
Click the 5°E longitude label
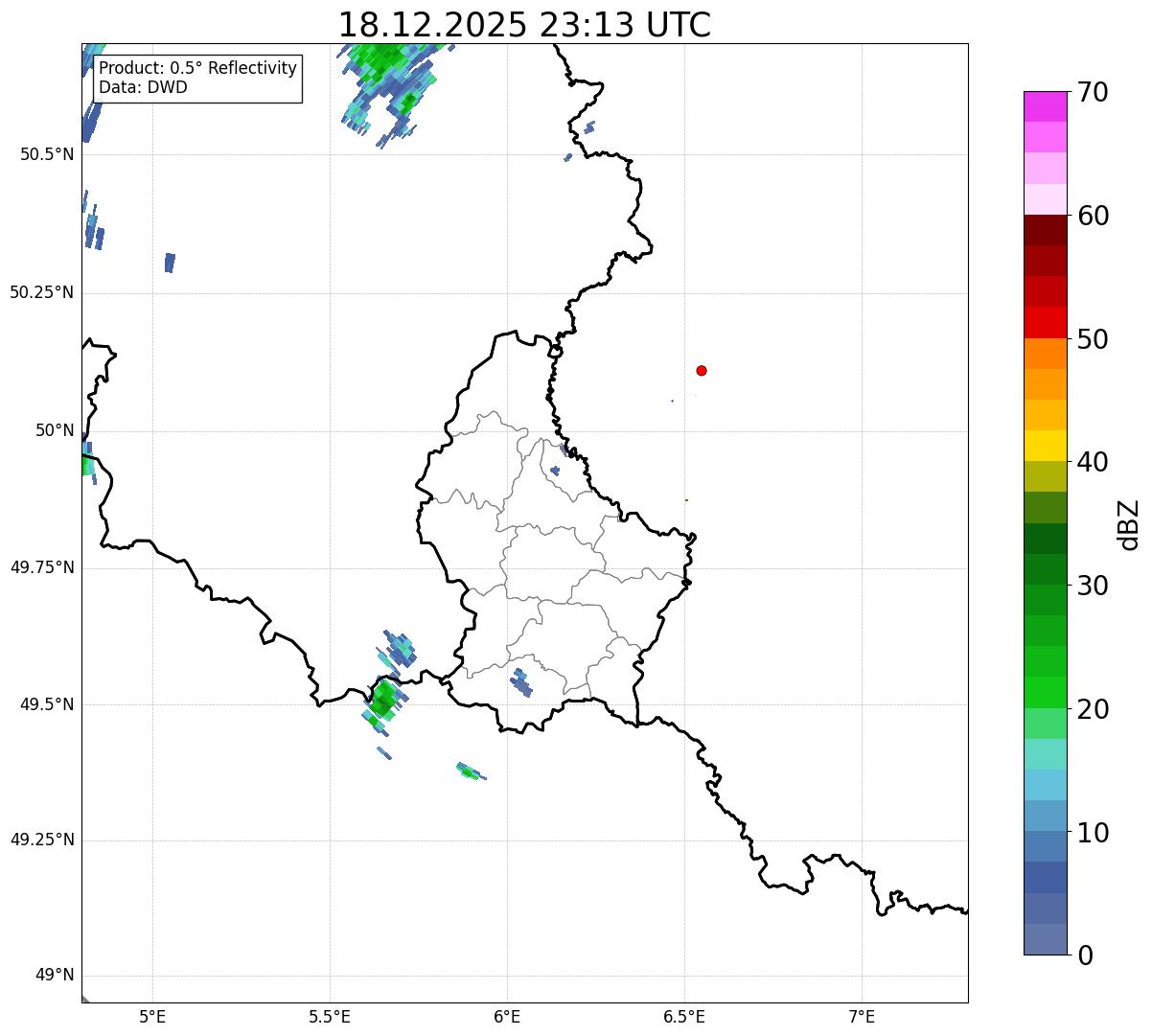point(152,1016)
